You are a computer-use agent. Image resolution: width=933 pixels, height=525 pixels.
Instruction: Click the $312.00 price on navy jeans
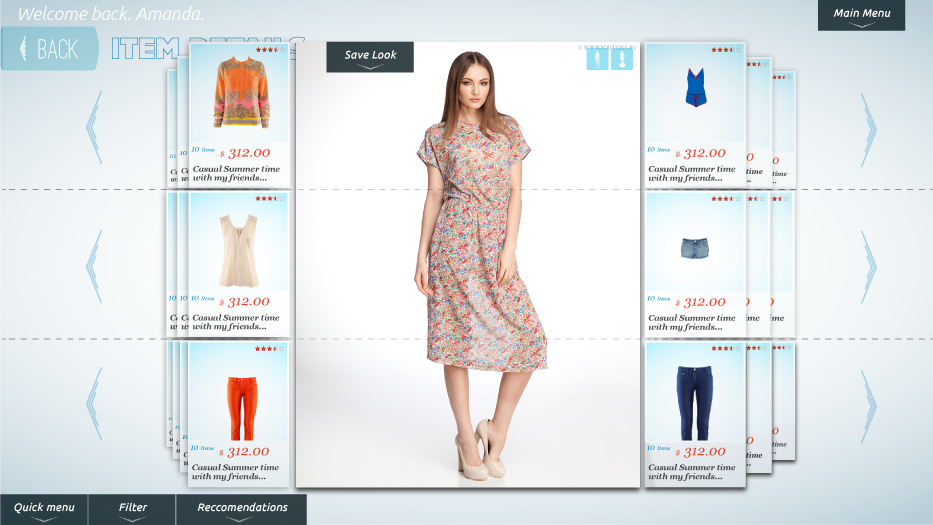tap(701, 452)
